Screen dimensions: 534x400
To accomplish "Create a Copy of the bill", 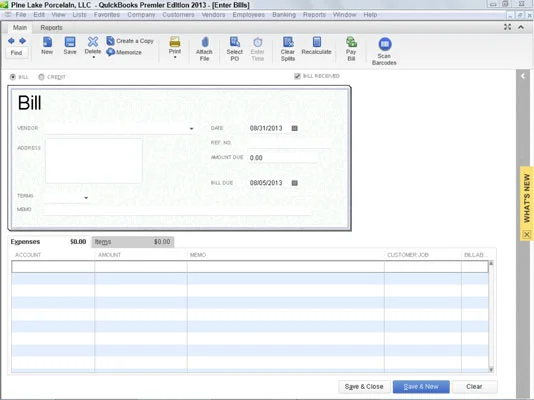I will click(x=130, y=41).
